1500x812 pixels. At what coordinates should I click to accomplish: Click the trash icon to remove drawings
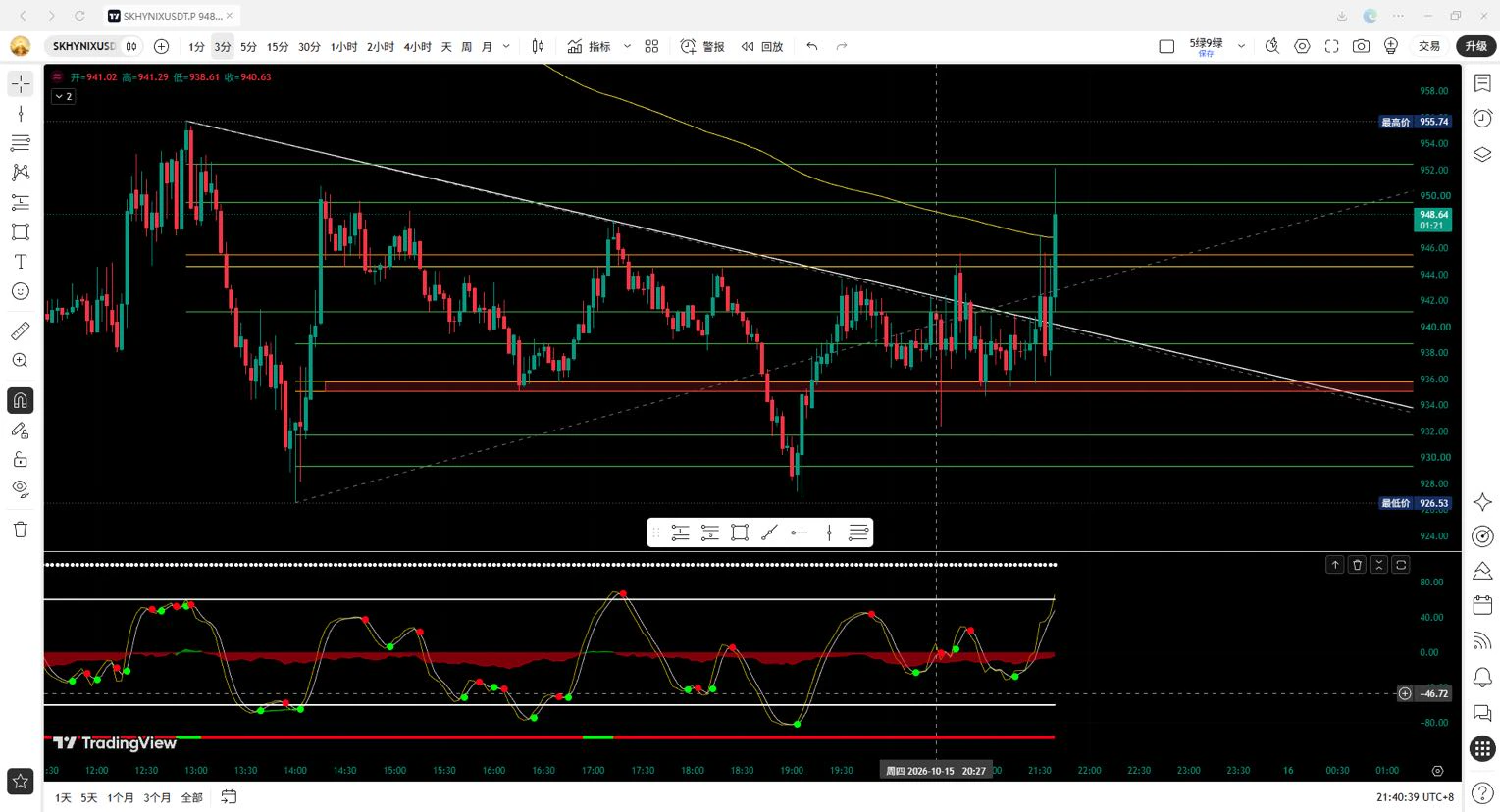[21, 530]
